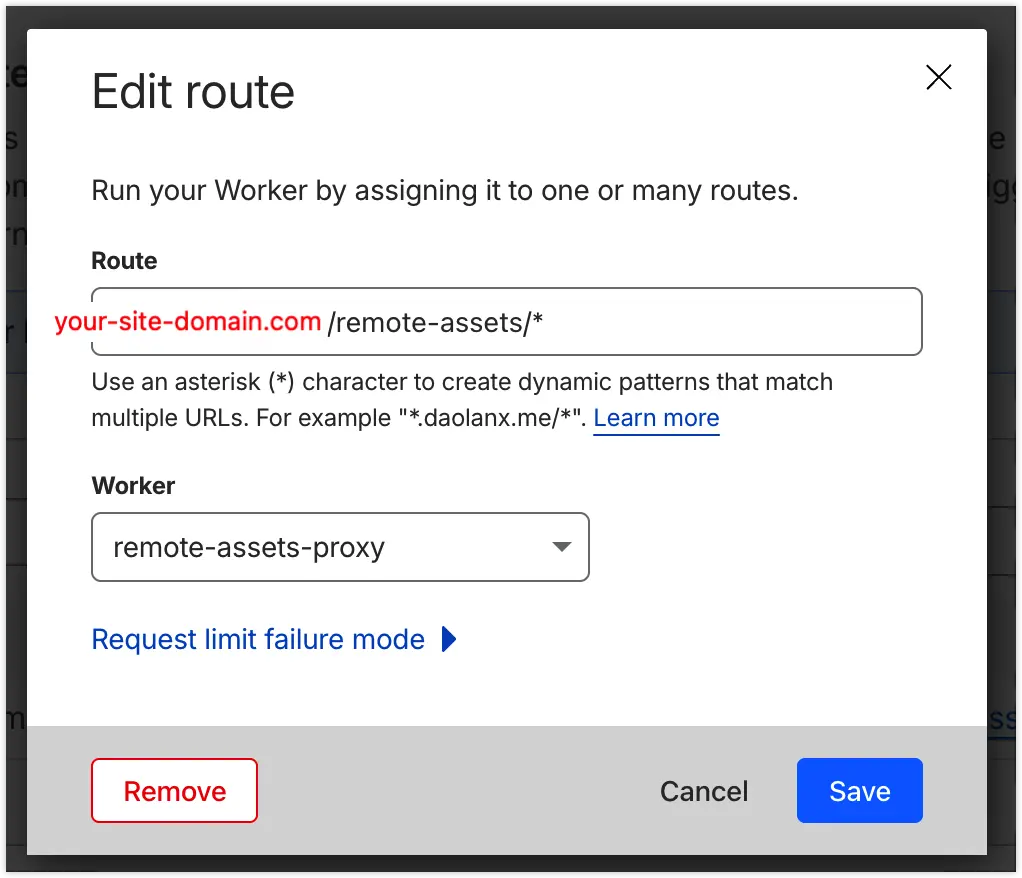Click the Route field label

pyautogui.click(x=124, y=261)
